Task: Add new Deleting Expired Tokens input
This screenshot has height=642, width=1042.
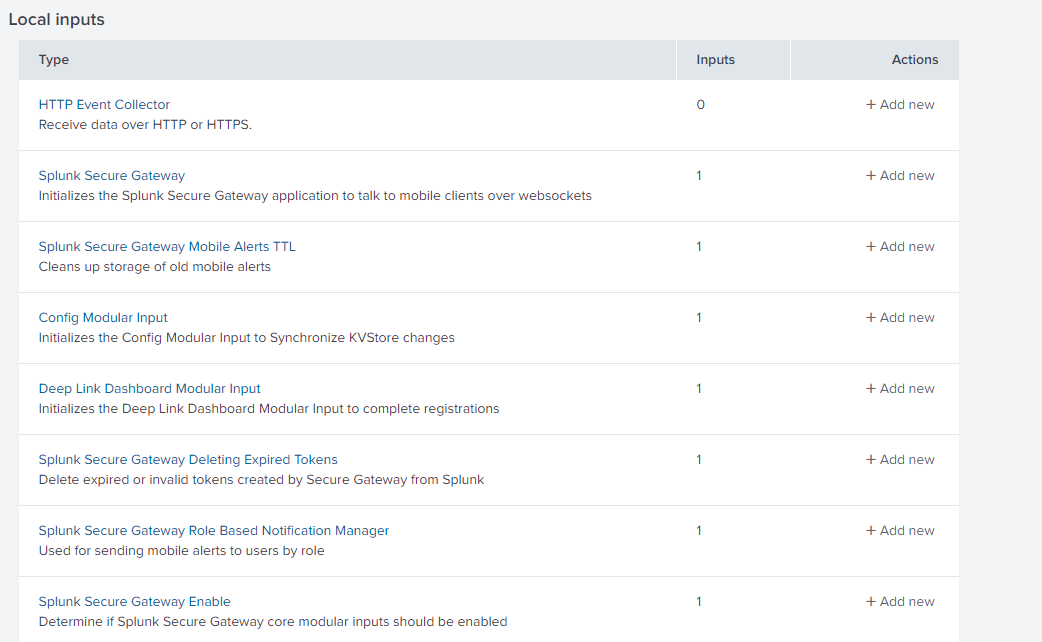Action: 900,459
